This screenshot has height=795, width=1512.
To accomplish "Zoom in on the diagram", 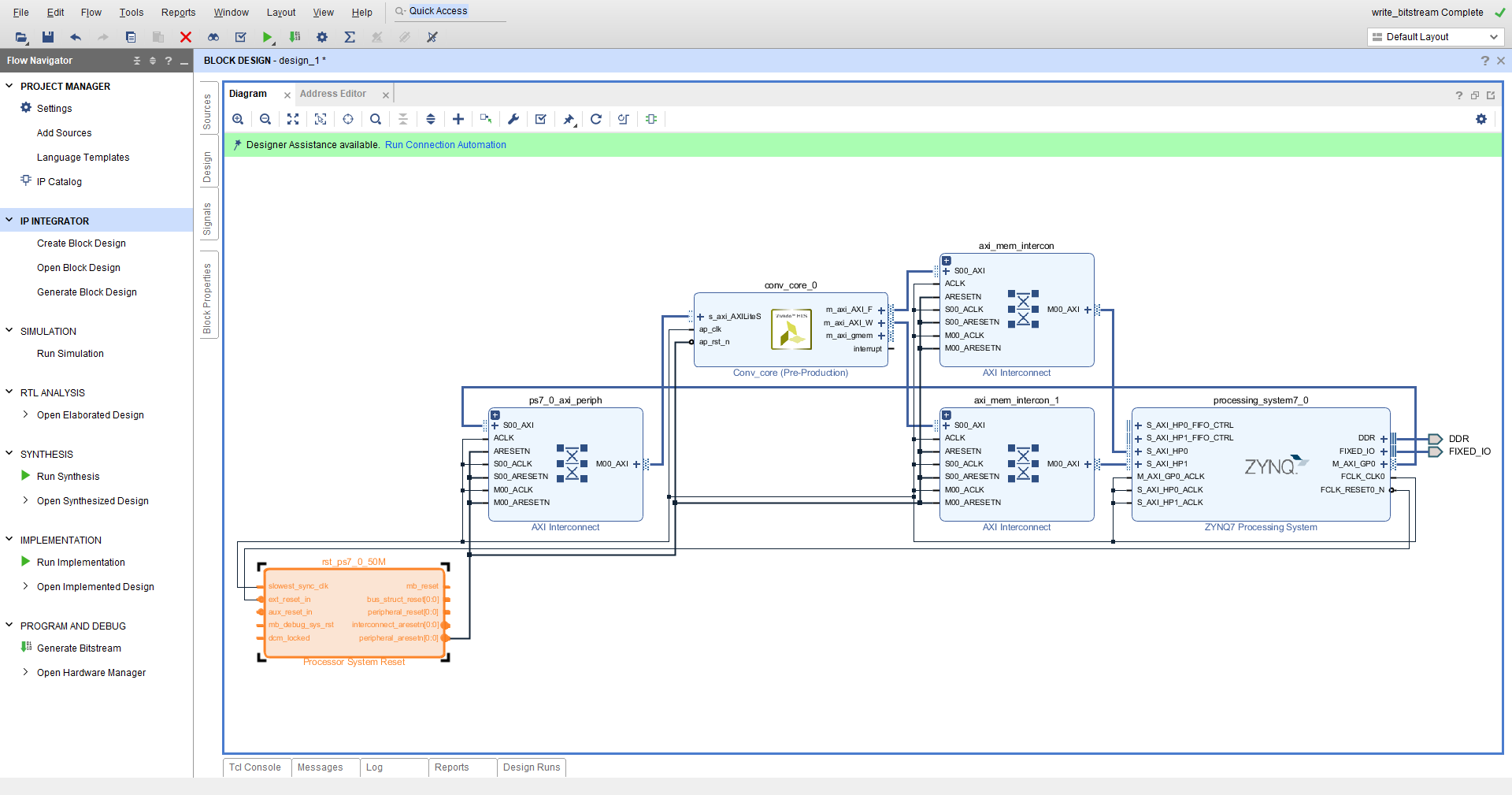I will coord(238,119).
